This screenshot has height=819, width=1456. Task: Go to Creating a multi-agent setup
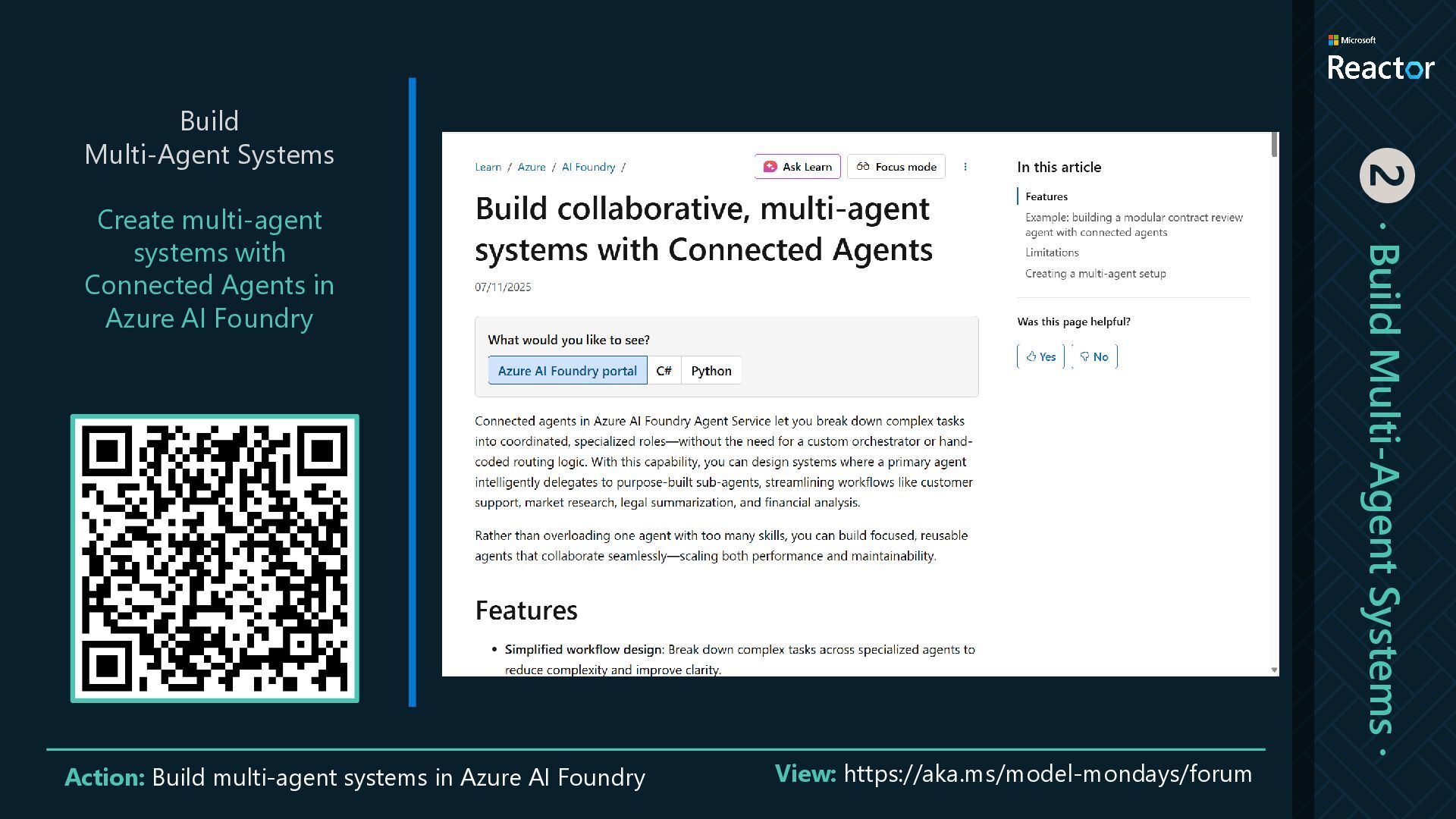[1096, 274]
